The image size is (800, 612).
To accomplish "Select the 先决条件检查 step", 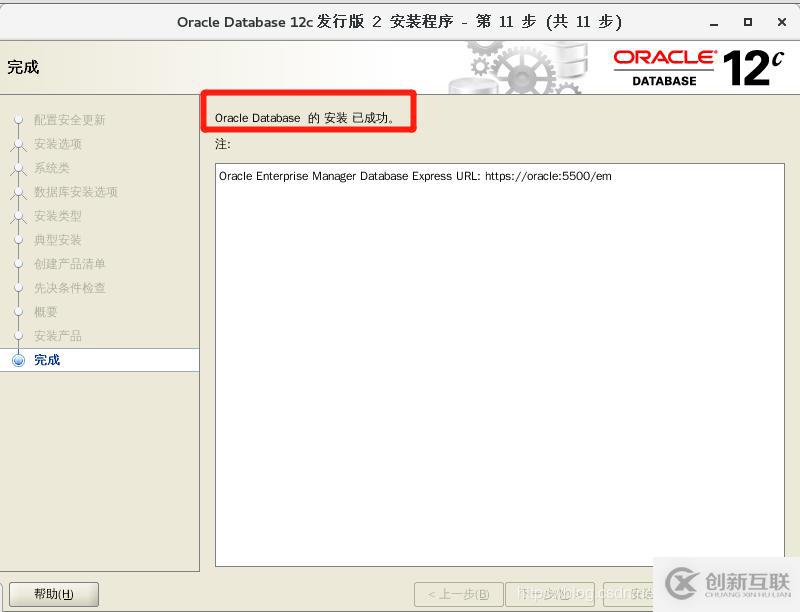I will 69,288.
